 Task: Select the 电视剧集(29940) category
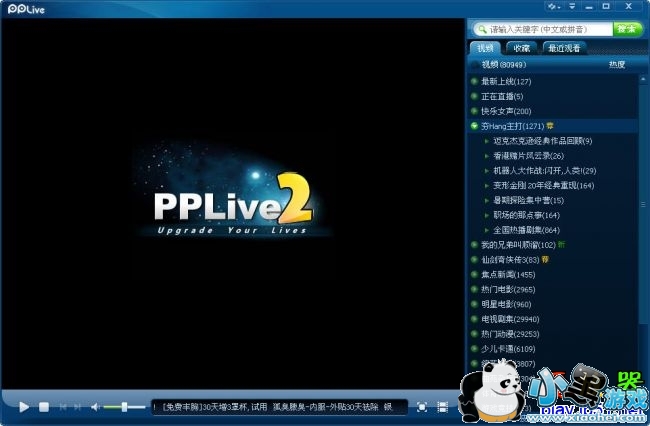pyautogui.click(x=510, y=320)
